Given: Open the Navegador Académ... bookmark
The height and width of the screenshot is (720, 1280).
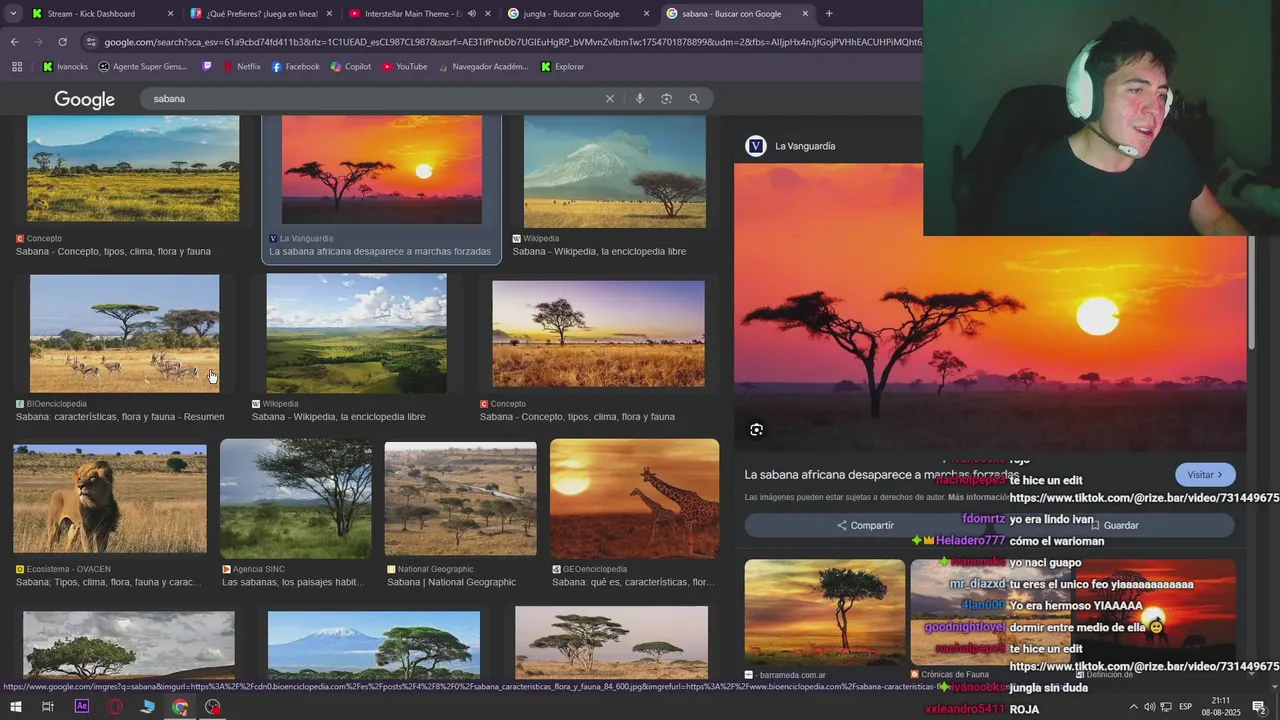Looking at the screenshot, I should tap(482, 67).
